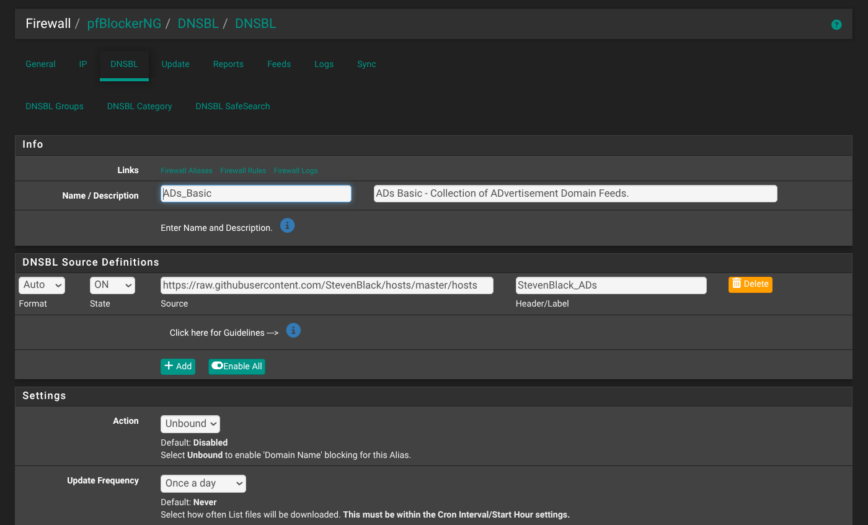Add a new DNSBL source row

click(178, 366)
